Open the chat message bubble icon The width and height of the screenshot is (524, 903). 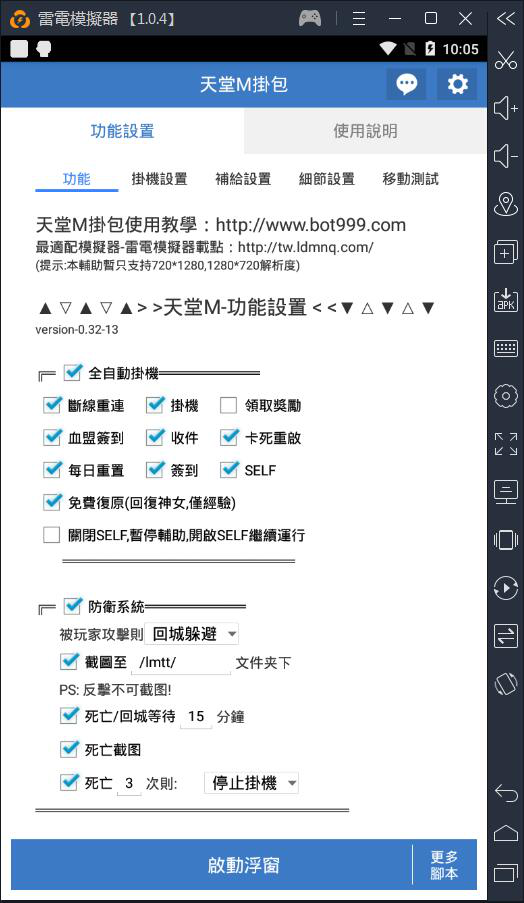[407, 85]
